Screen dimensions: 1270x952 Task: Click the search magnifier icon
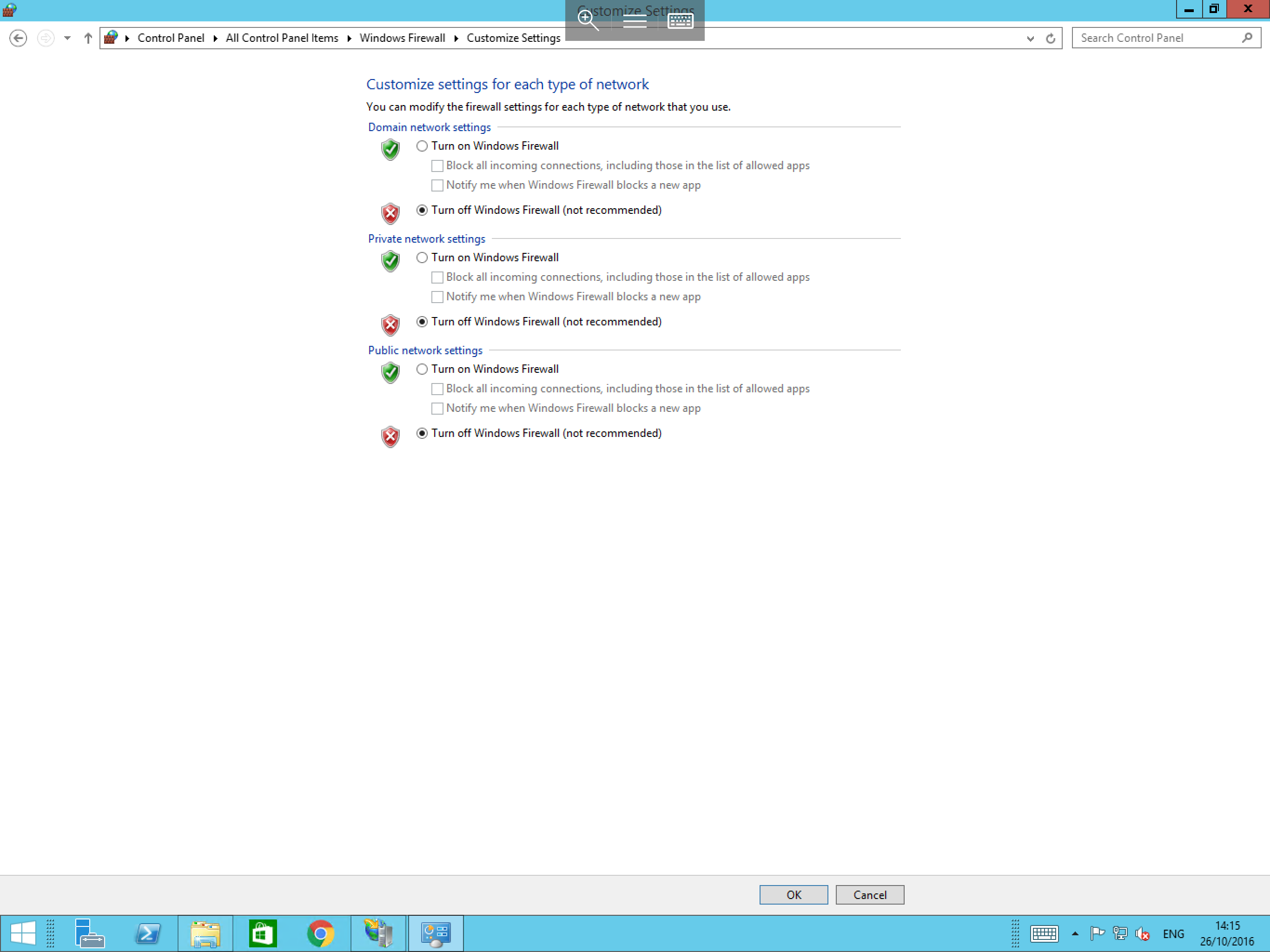point(1247,38)
